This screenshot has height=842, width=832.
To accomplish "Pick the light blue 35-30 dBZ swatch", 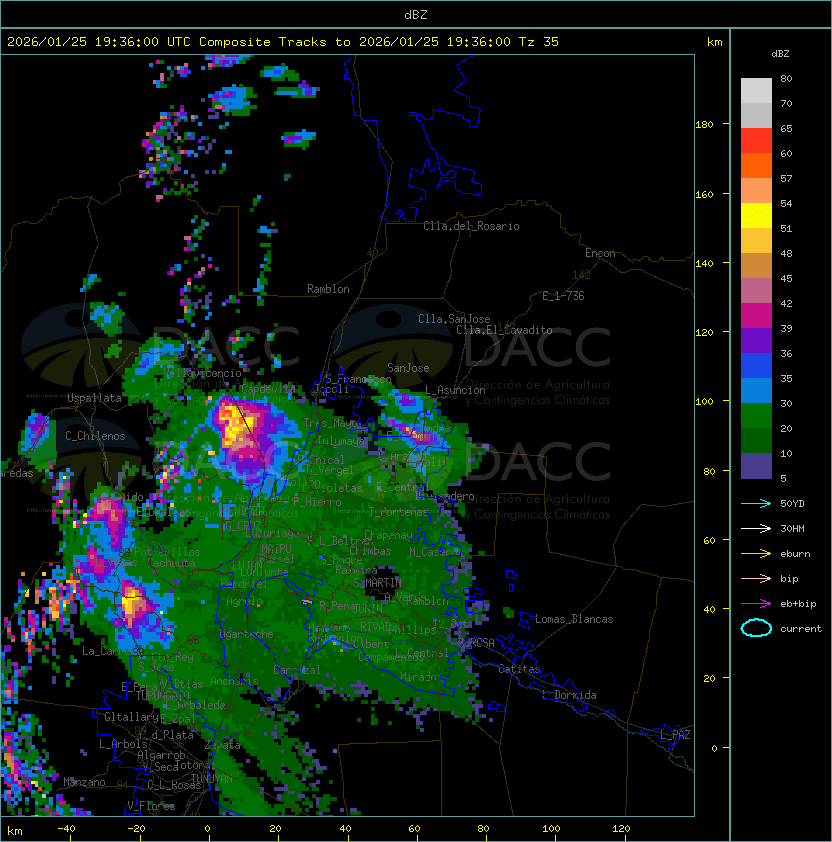I will pyautogui.click(x=756, y=391).
